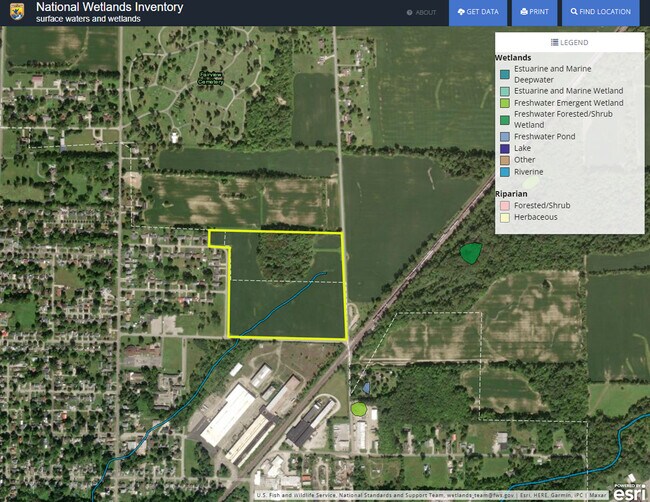Viewport: 650px width, 502px height.
Task: Click the Freshwater Pond legend swatch
Action: point(505,136)
